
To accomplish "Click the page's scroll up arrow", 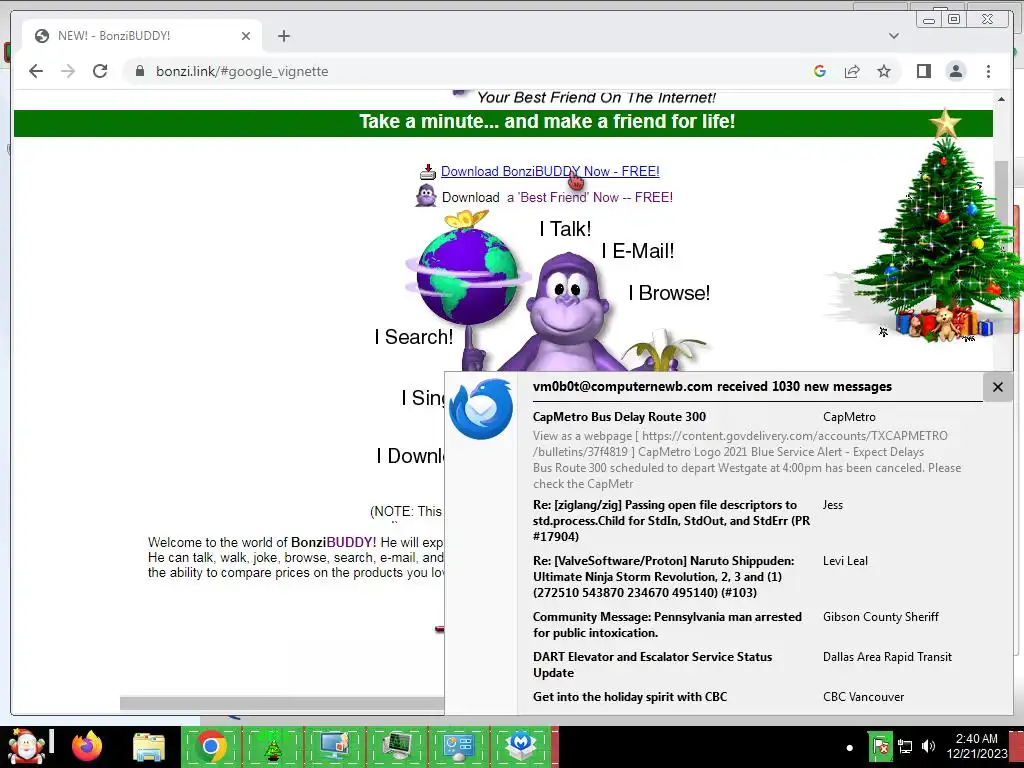I will coord(1000,99).
